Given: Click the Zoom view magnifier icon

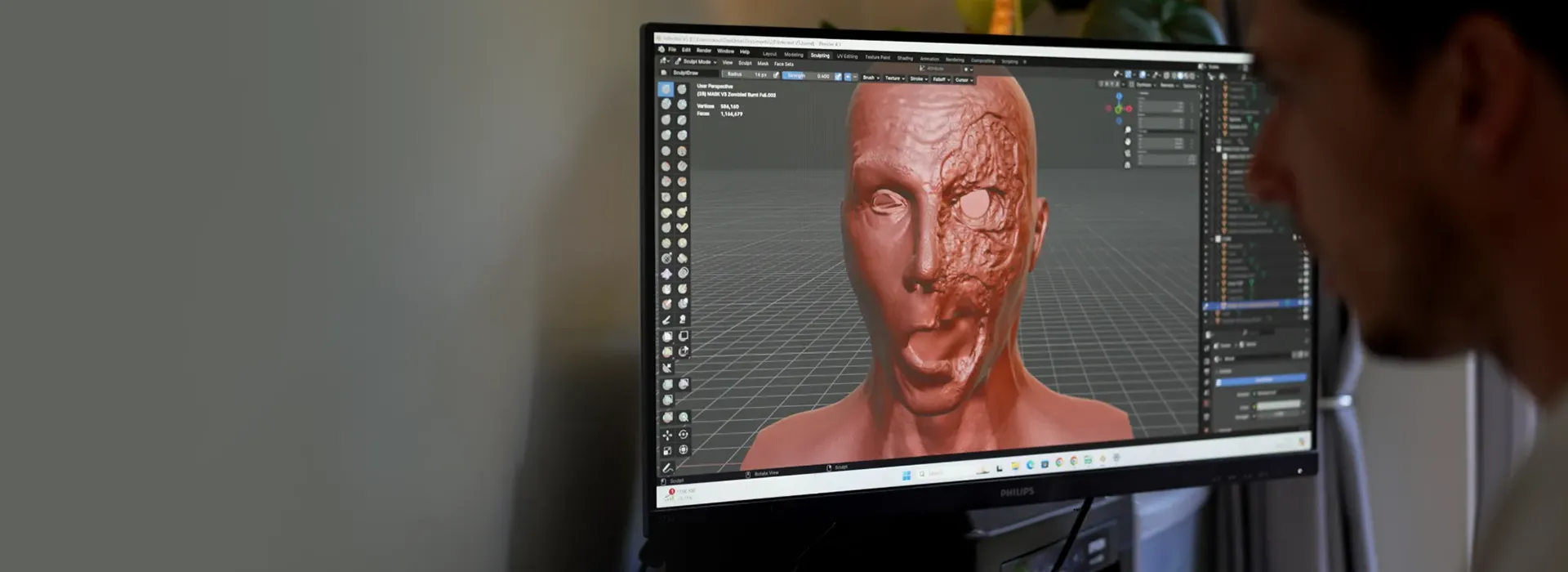Looking at the screenshot, I should [1128, 130].
